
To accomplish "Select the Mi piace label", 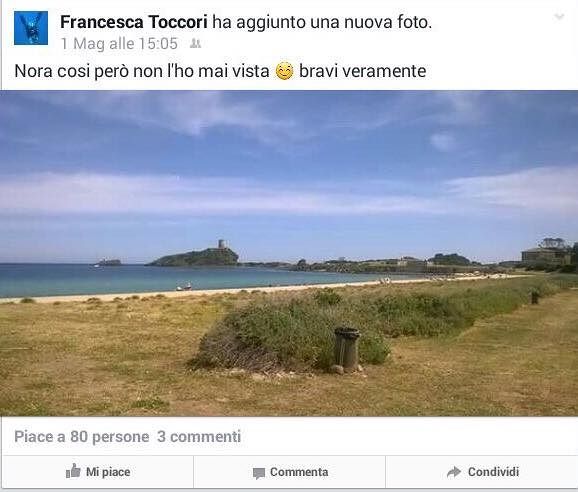I will (x=108, y=472).
